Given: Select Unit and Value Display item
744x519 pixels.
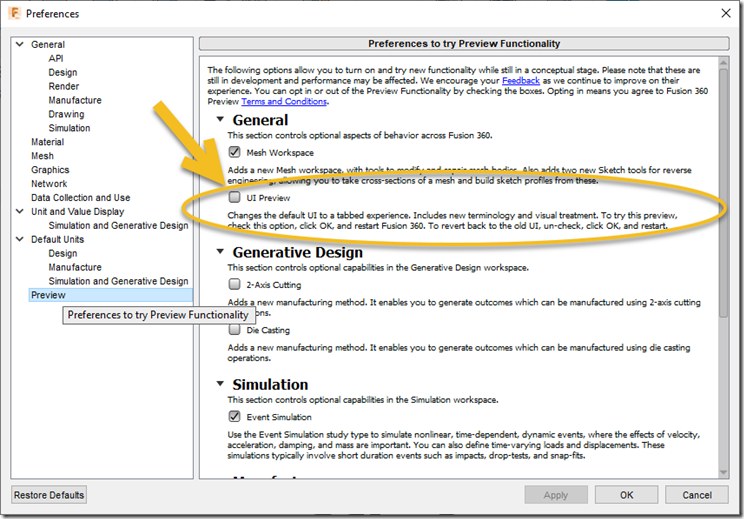Looking at the screenshot, I should 78,212.
